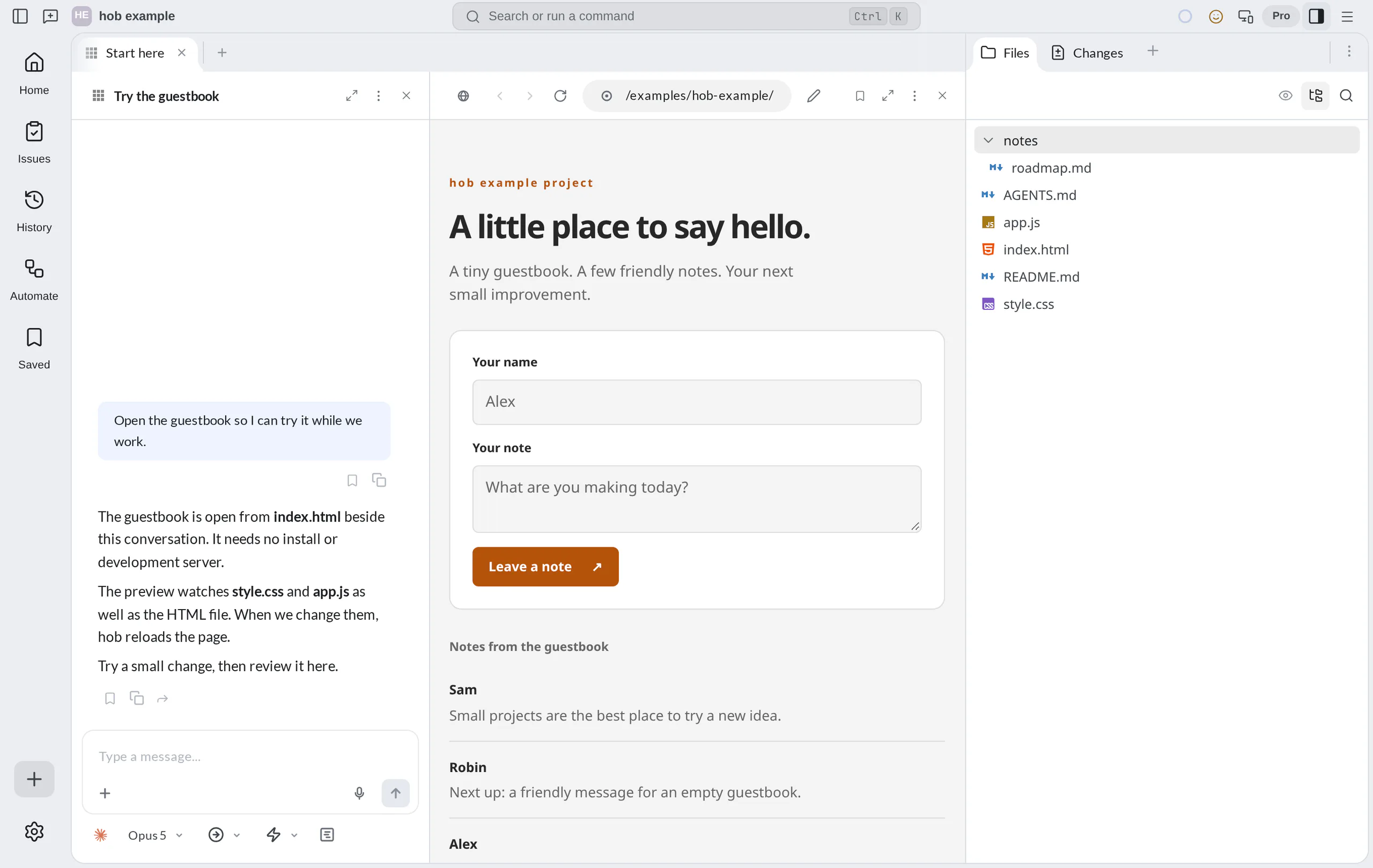This screenshot has width=1373, height=868.
Task: Open the Issues section
Action: pos(34,143)
